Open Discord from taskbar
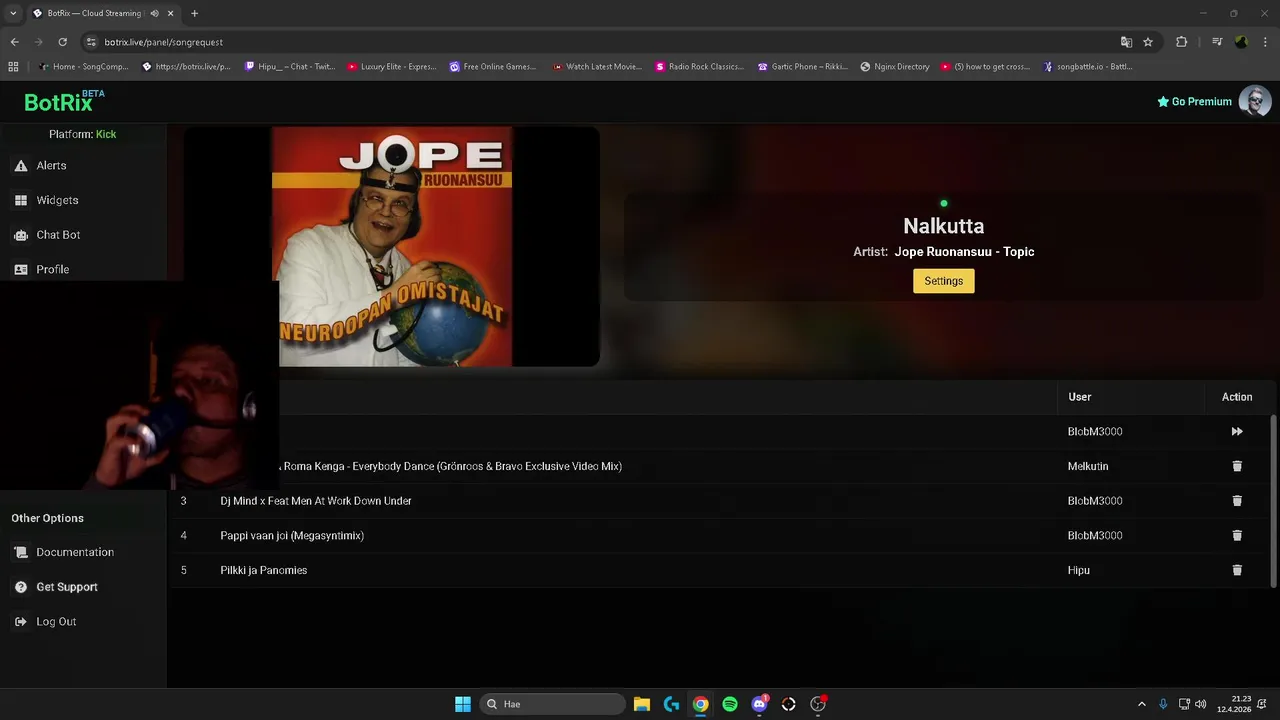 click(760, 704)
